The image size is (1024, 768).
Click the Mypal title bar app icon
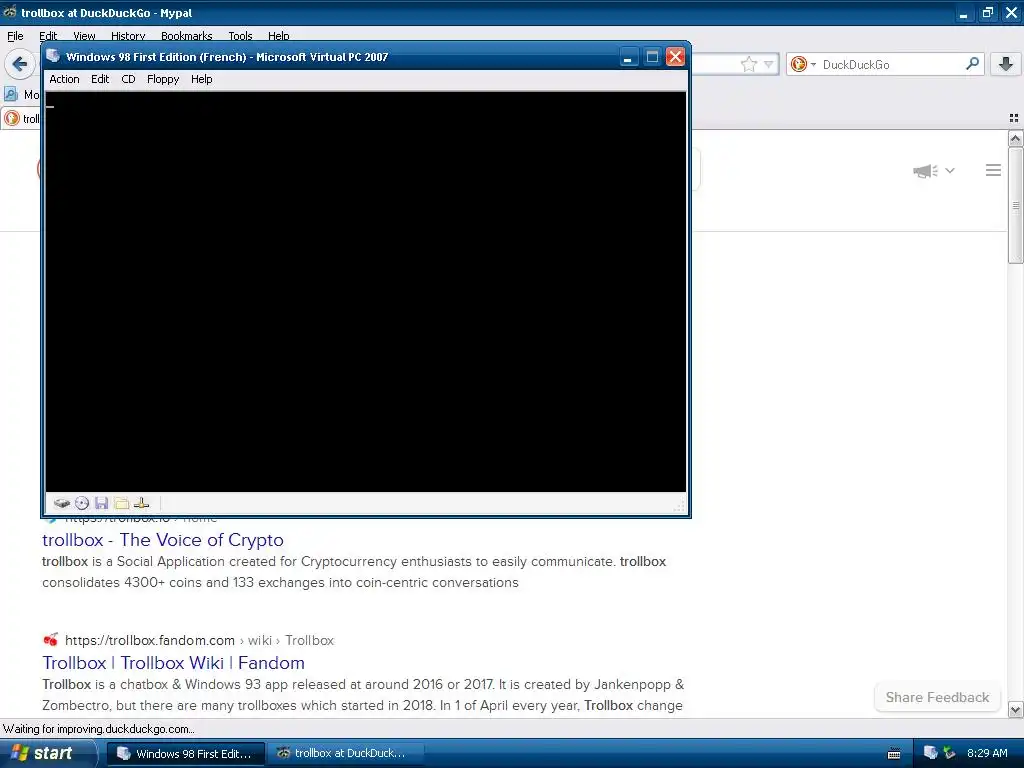10,12
